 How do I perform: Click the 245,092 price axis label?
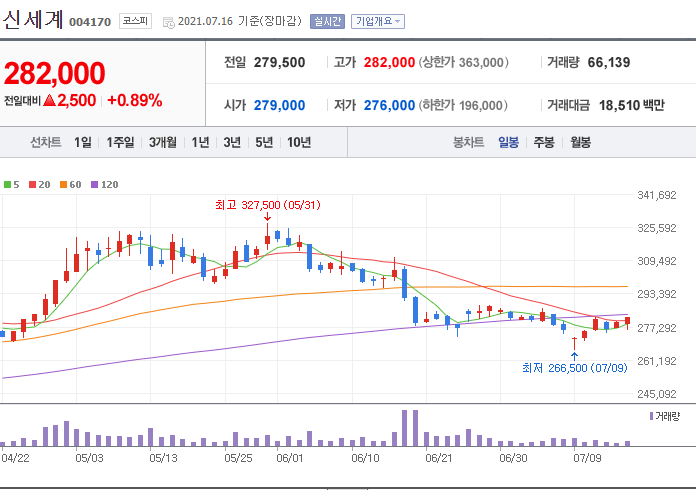(x=657, y=394)
